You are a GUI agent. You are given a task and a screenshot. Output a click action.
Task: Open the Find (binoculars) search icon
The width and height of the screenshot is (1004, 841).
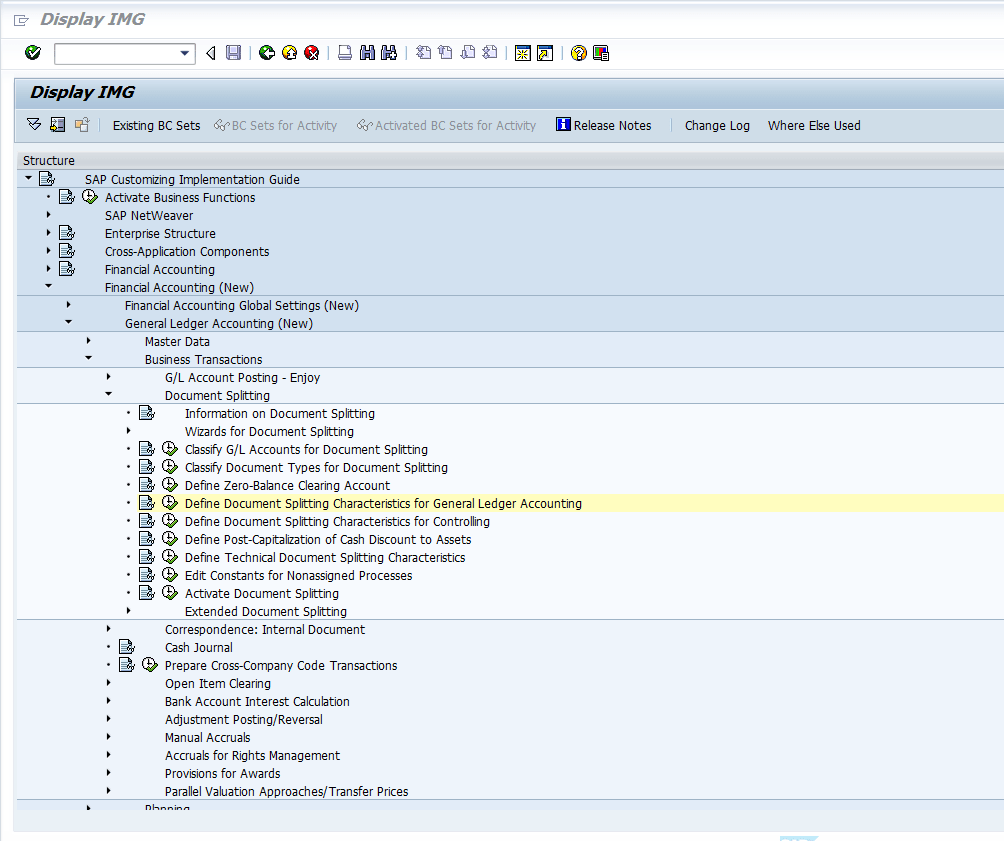tap(366, 52)
